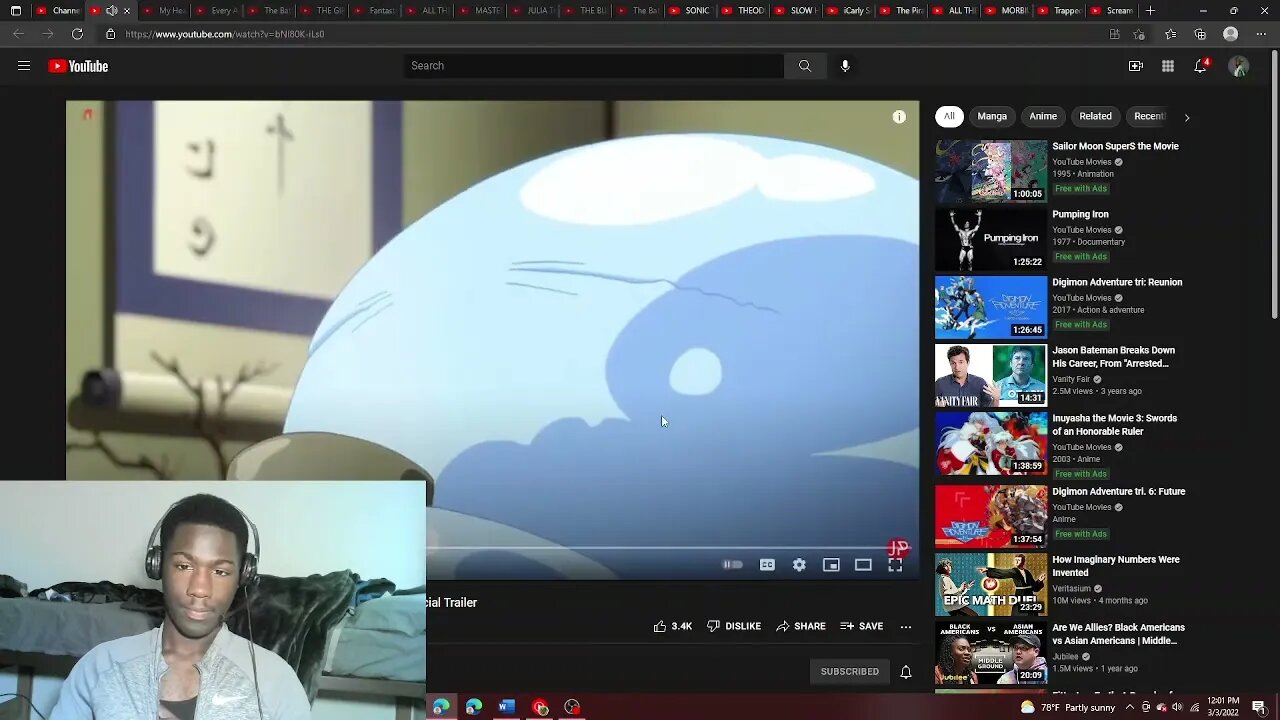Click the SUBSCRIBED button
Image resolution: width=1280 pixels, height=720 pixels.
click(850, 672)
